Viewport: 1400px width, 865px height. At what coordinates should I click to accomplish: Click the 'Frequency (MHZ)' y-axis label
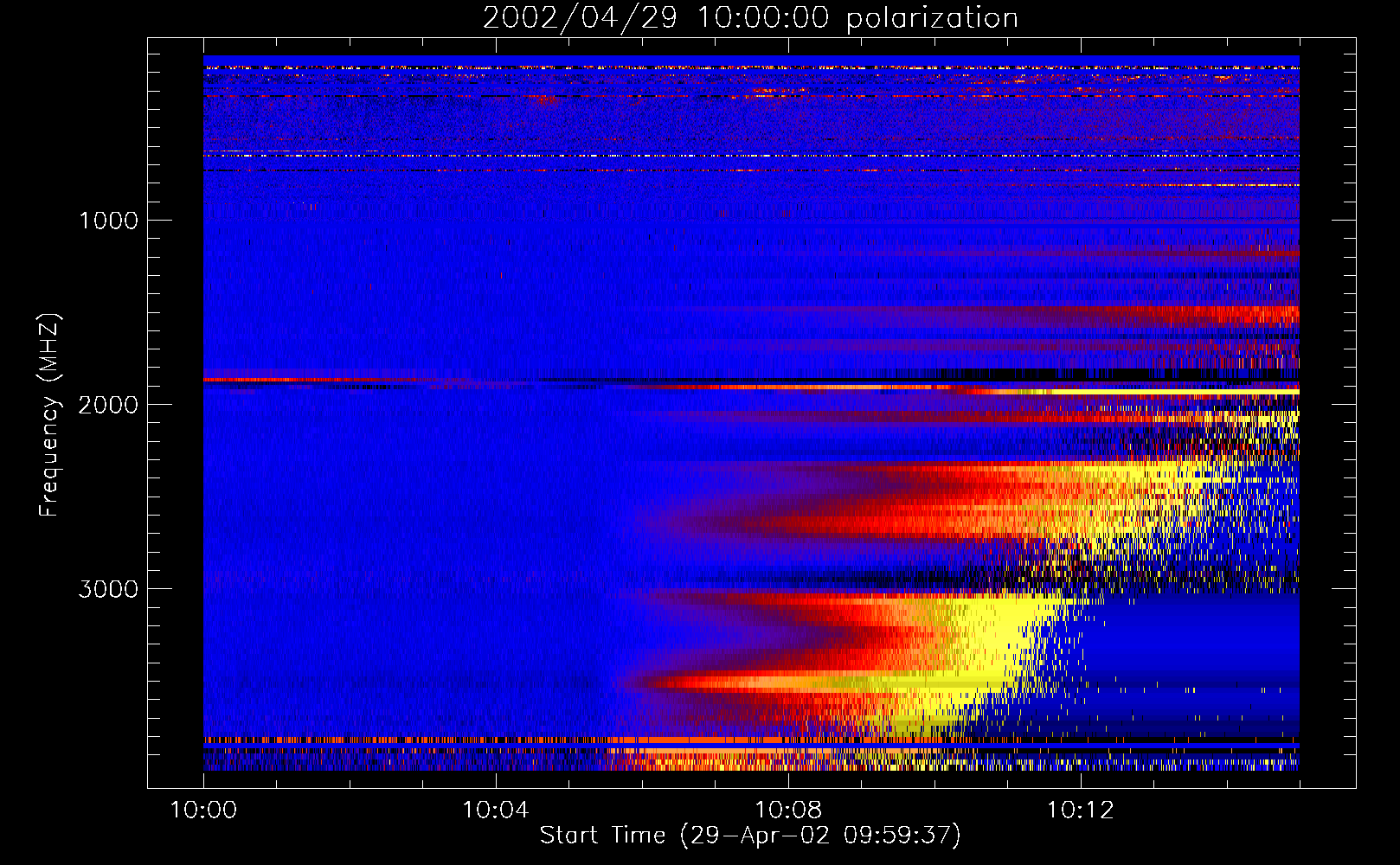(x=49, y=415)
